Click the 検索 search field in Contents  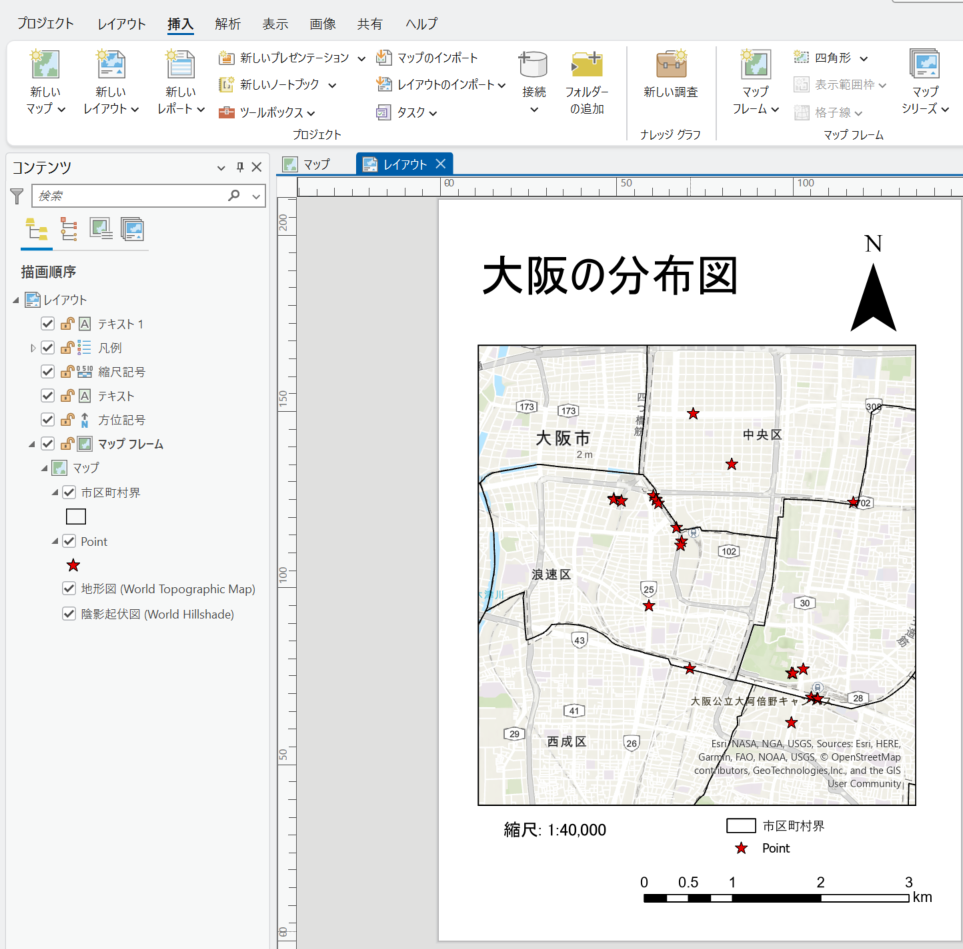pos(130,196)
